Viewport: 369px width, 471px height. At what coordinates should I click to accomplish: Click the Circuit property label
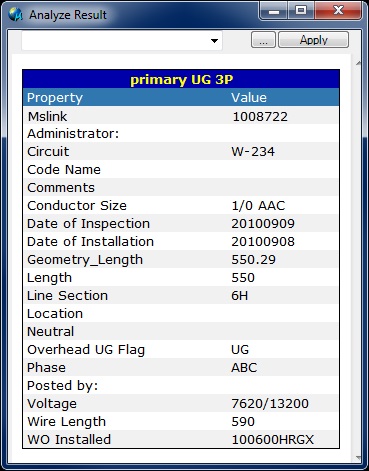click(x=48, y=152)
